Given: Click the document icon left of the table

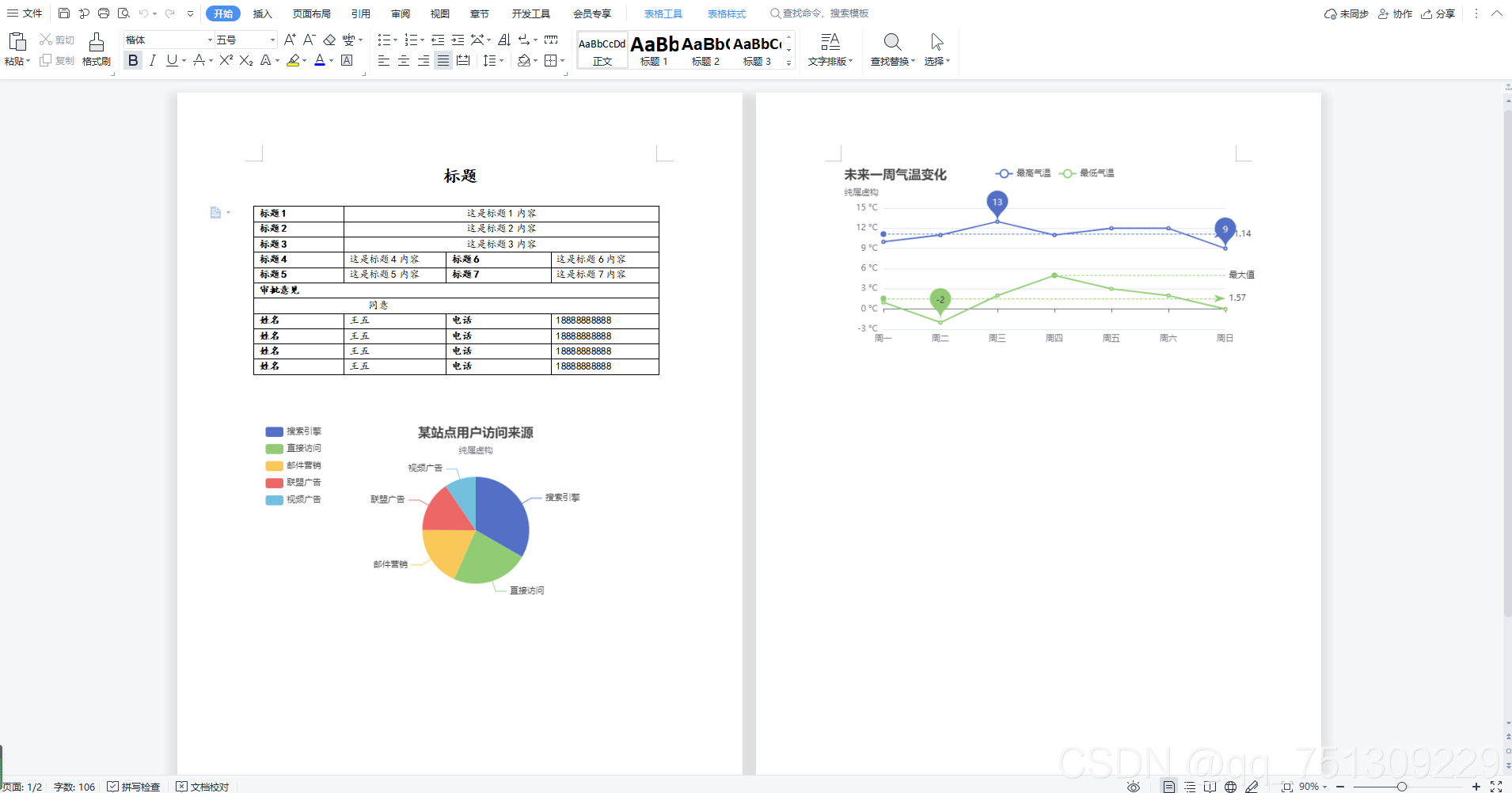Looking at the screenshot, I should coord(215,212).
